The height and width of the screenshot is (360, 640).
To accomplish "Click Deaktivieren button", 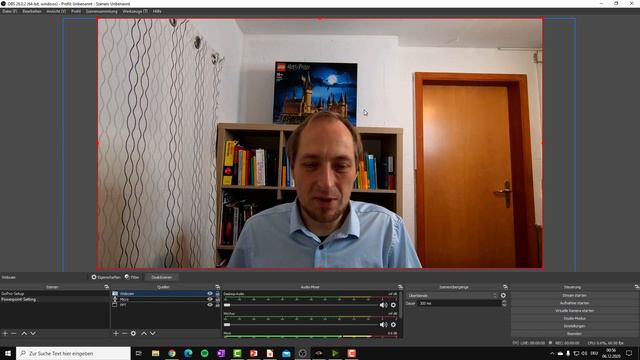I will 162,277.
